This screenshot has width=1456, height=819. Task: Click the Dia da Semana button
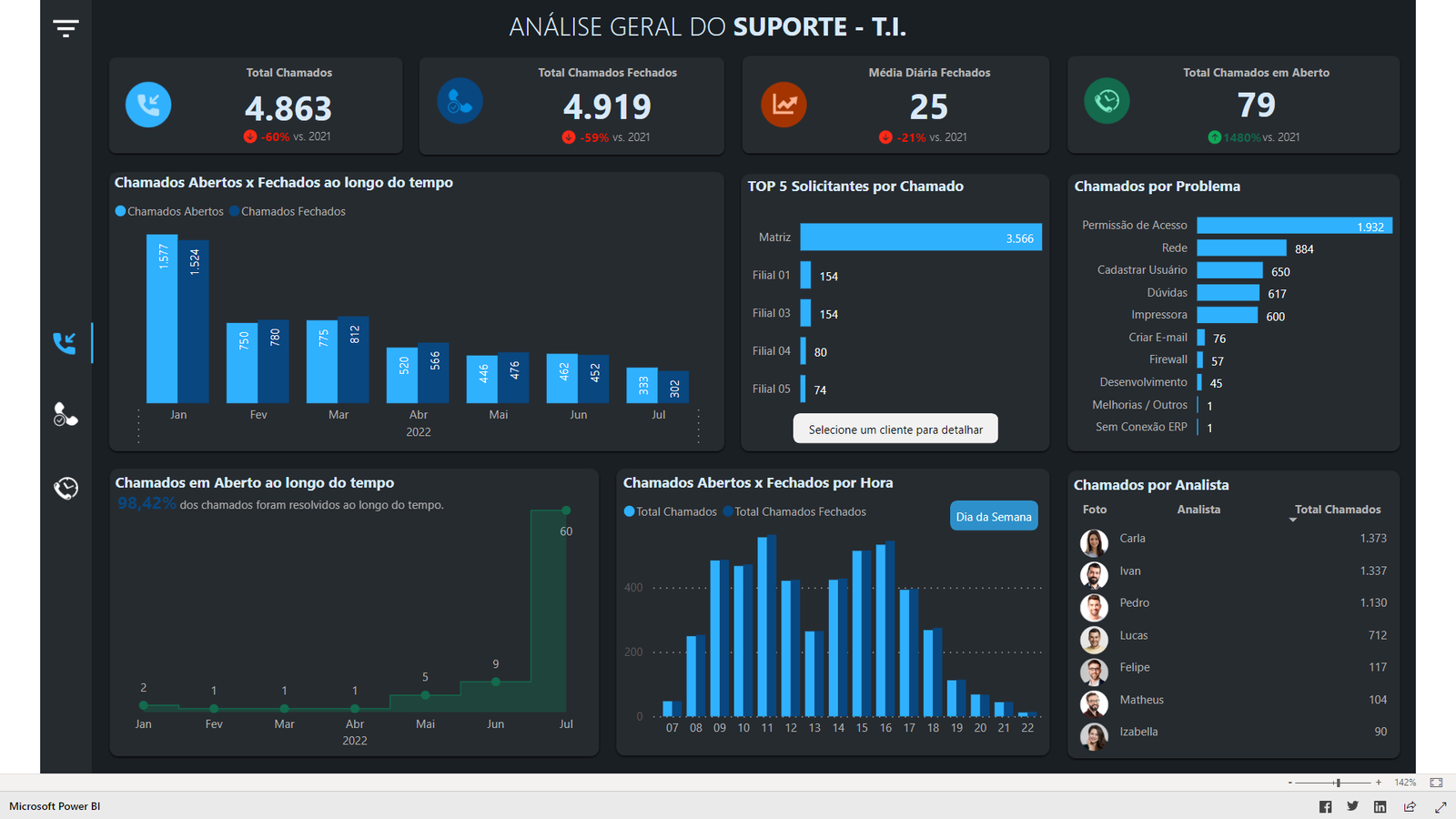(993, 517)
